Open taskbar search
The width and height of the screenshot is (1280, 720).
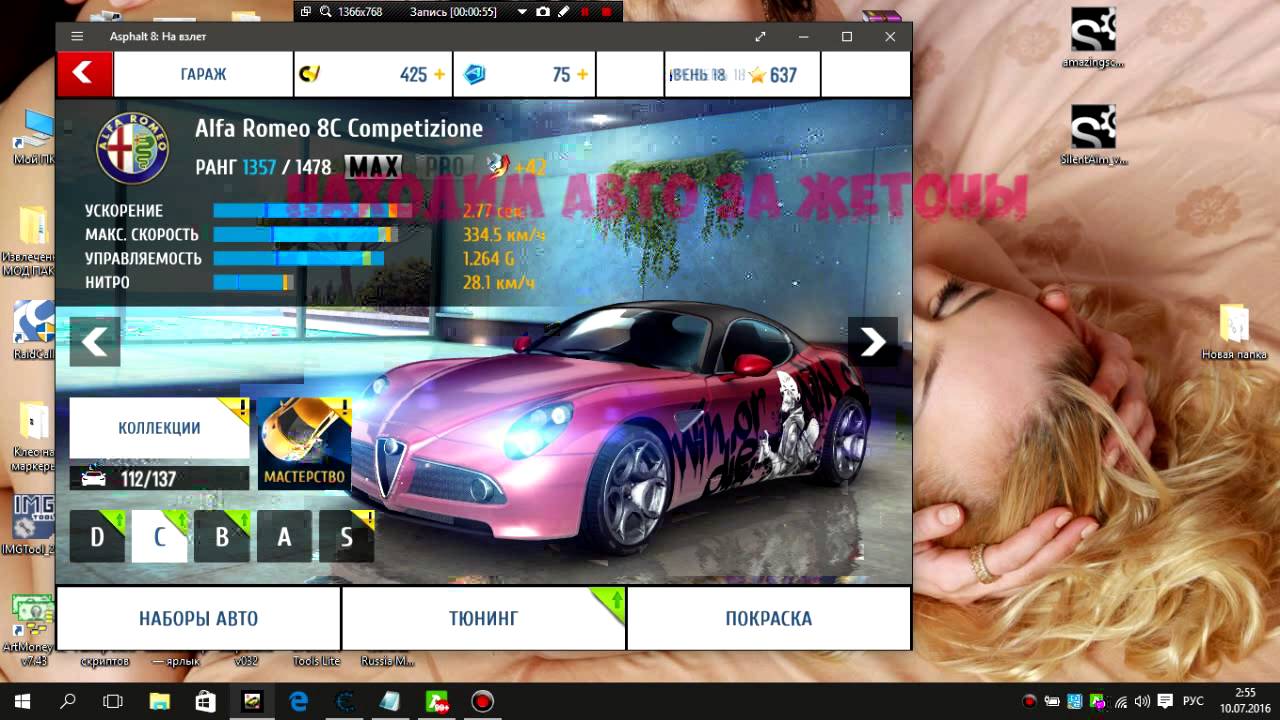(x=68, y=702)
